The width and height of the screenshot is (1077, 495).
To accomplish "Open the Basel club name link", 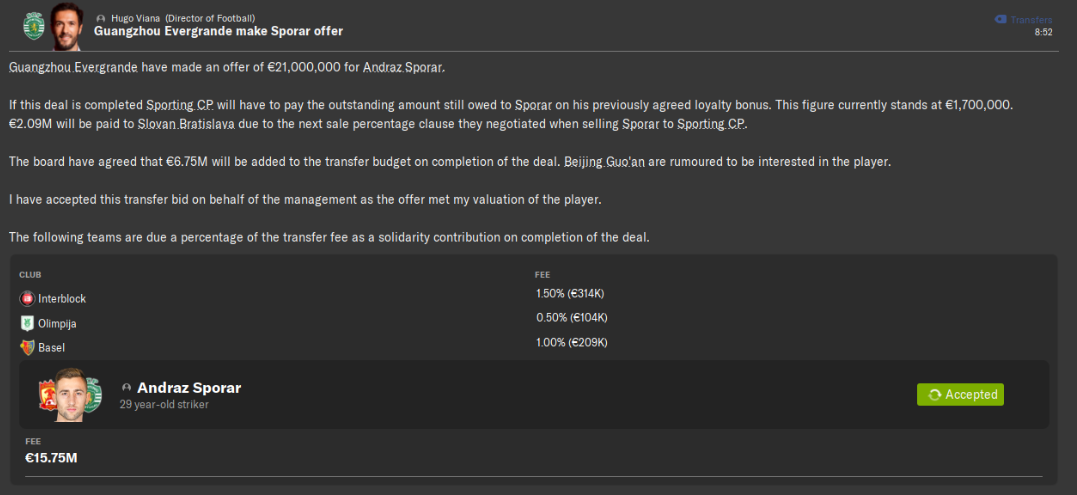I will coord(52,348).
